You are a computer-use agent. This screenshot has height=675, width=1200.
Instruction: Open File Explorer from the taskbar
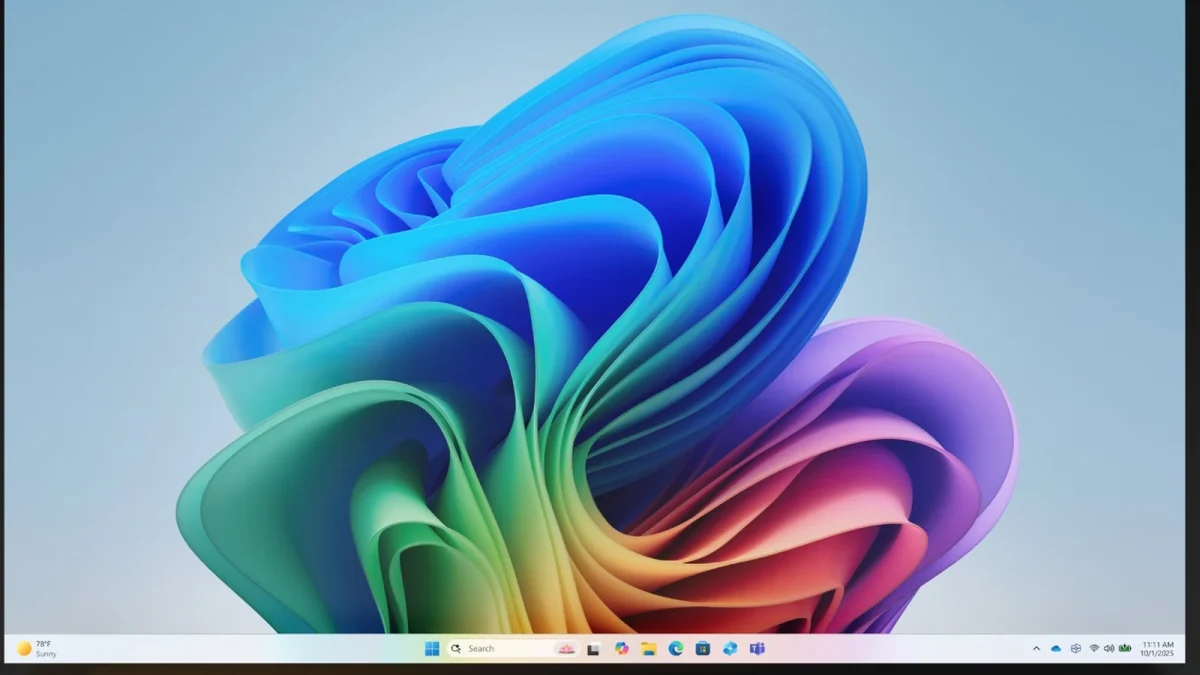(x=648, y=648)
